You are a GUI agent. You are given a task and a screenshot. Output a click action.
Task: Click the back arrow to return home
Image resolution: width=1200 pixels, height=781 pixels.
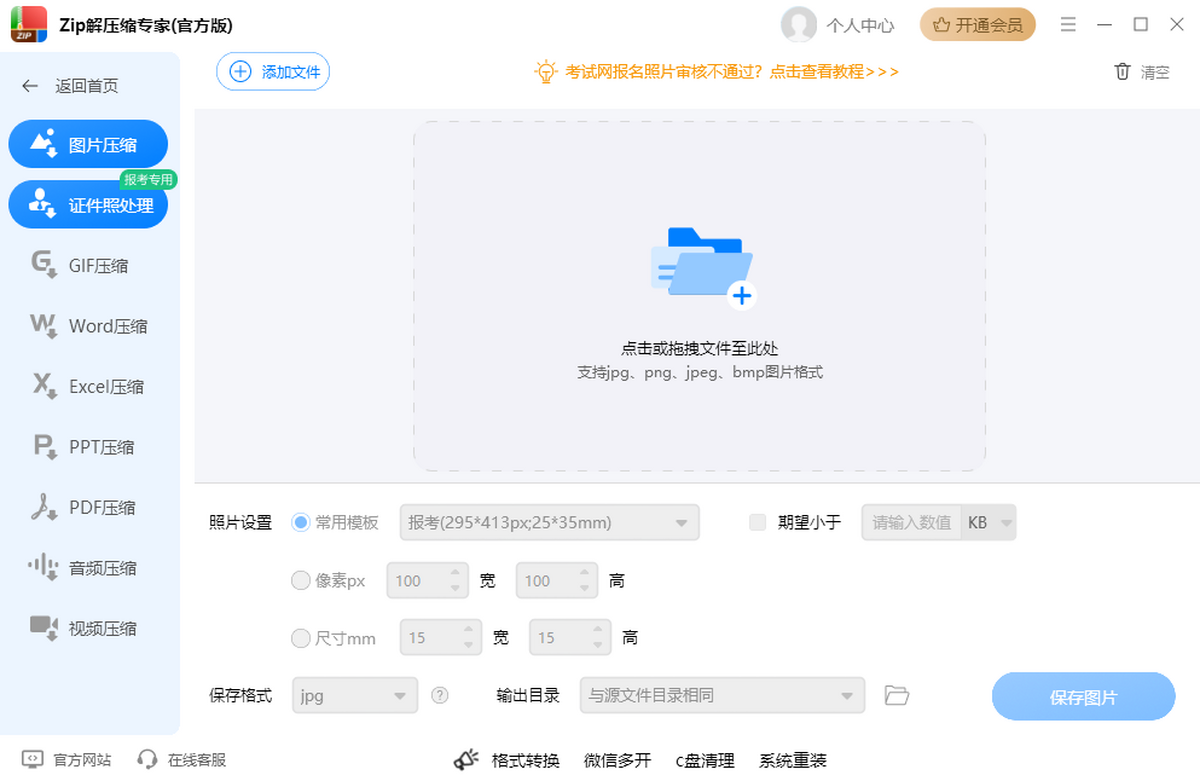(x=30, y=86)
